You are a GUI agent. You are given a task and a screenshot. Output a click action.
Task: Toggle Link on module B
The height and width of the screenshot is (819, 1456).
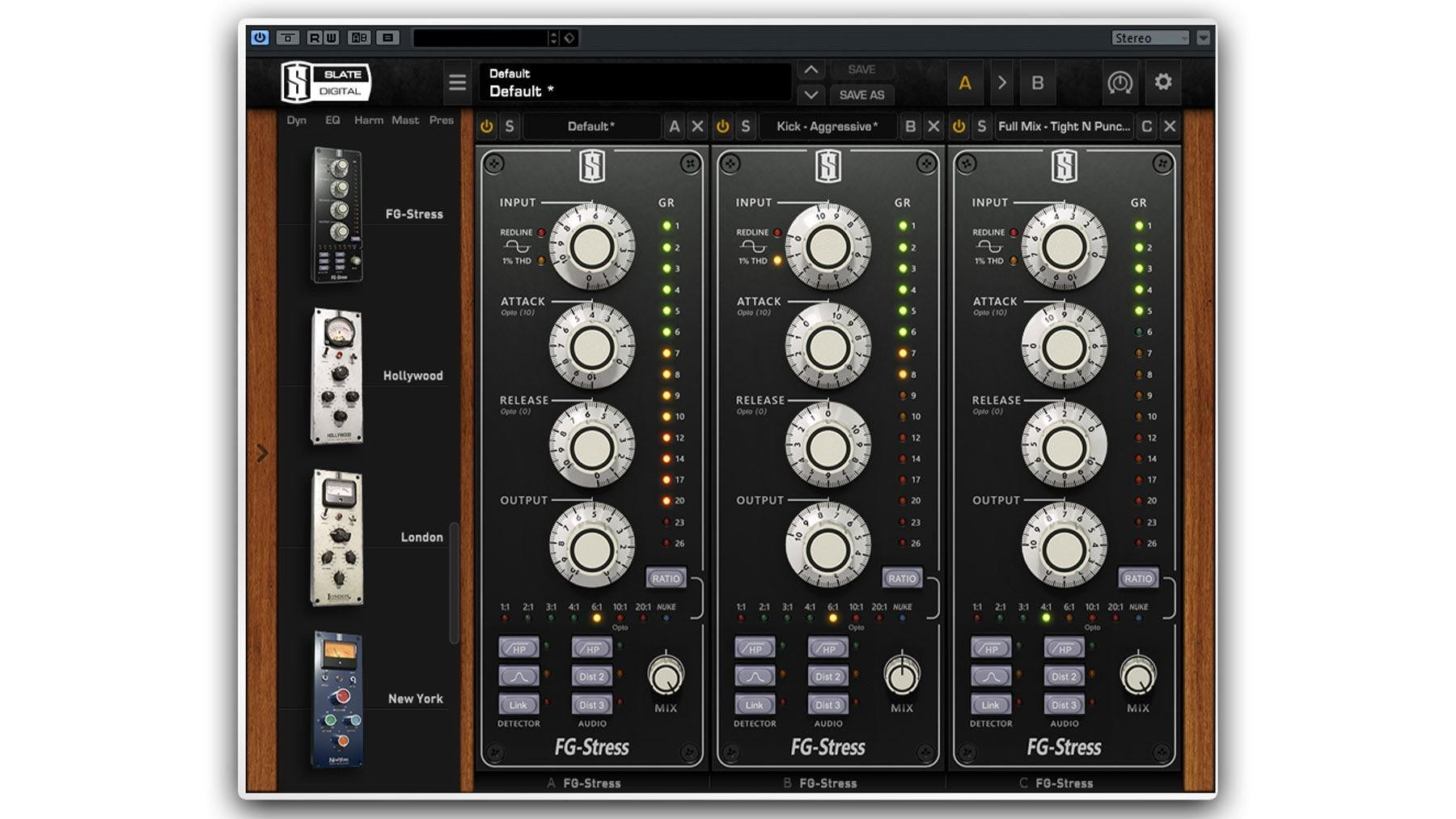(x=755, y=704)
